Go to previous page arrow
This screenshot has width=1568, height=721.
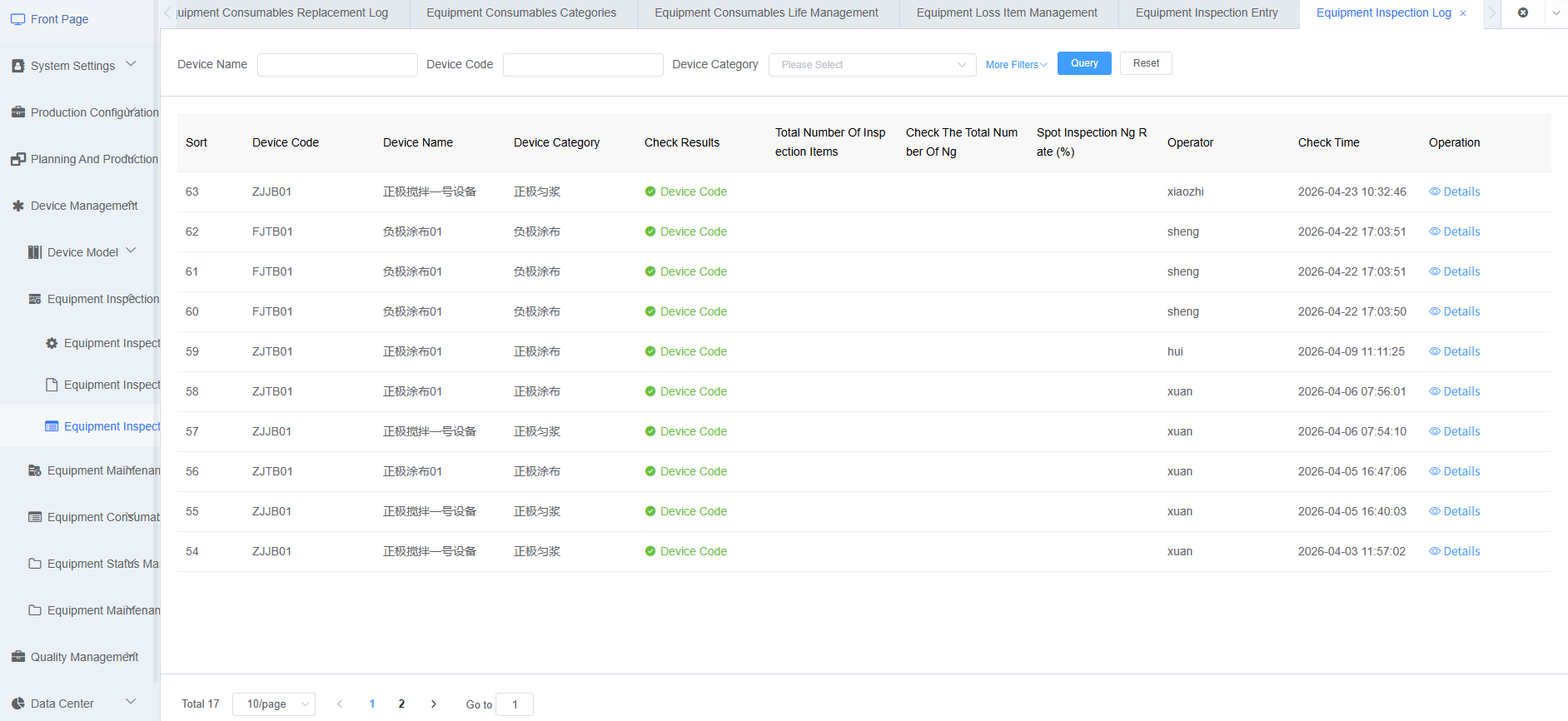(340, 704)
